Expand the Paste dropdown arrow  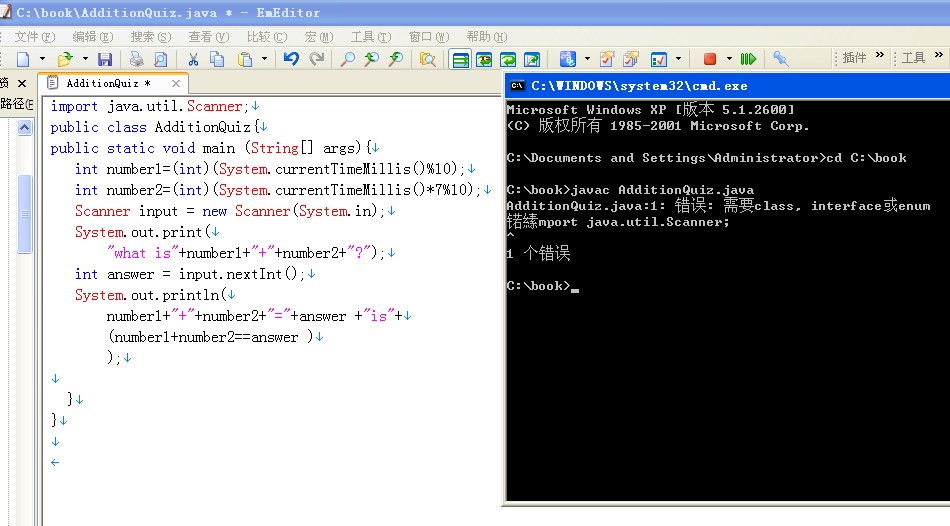264,59
